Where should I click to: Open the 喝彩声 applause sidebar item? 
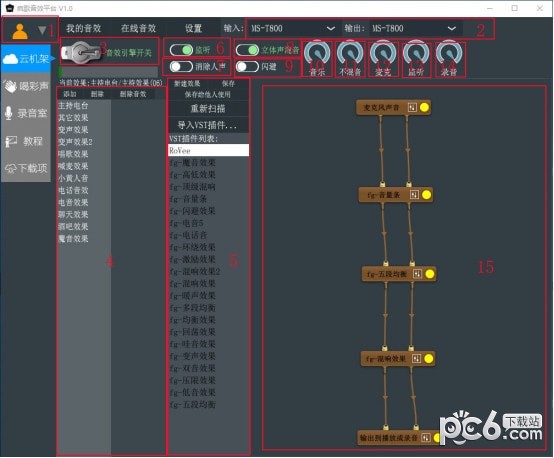pyautogui.click(x=26, y=86)
